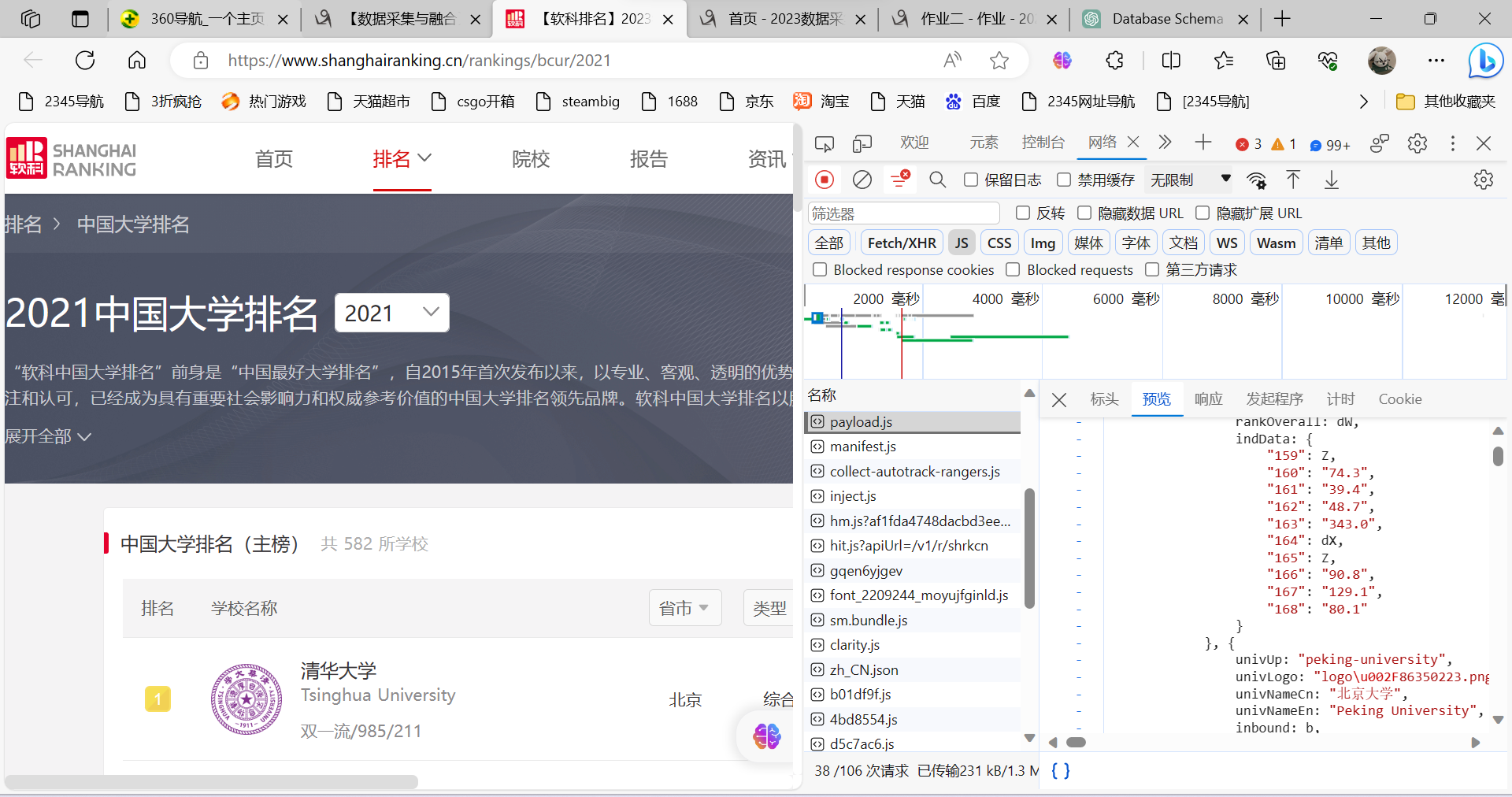Screen dimensions: 1512x797
Task: Filter requests by Img type
Action: click(1043, 243)
